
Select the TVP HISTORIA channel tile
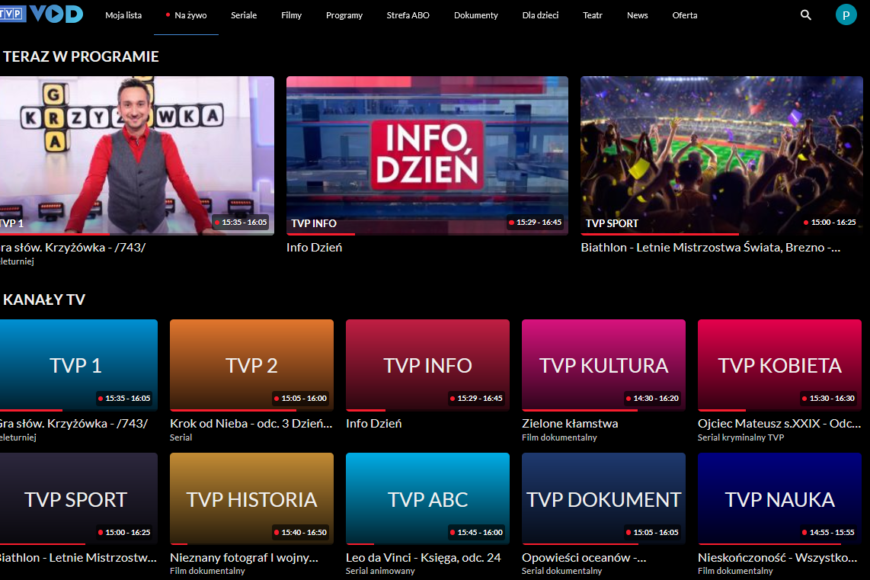point(251,498)
